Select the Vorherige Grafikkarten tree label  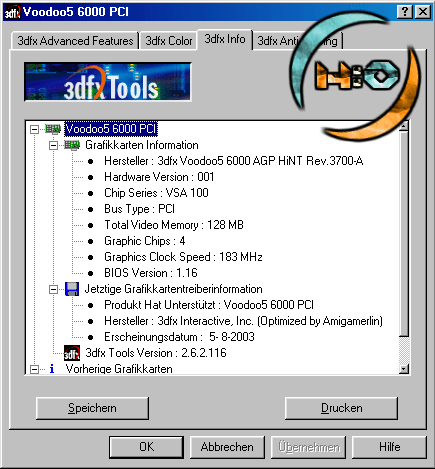point(119,369)
